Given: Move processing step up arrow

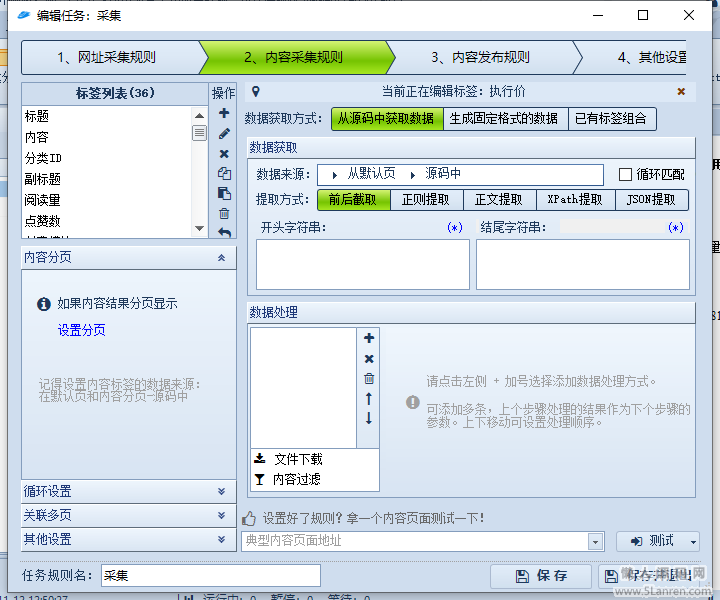Looking at the screenshot, I should click(x=369, y=398).
